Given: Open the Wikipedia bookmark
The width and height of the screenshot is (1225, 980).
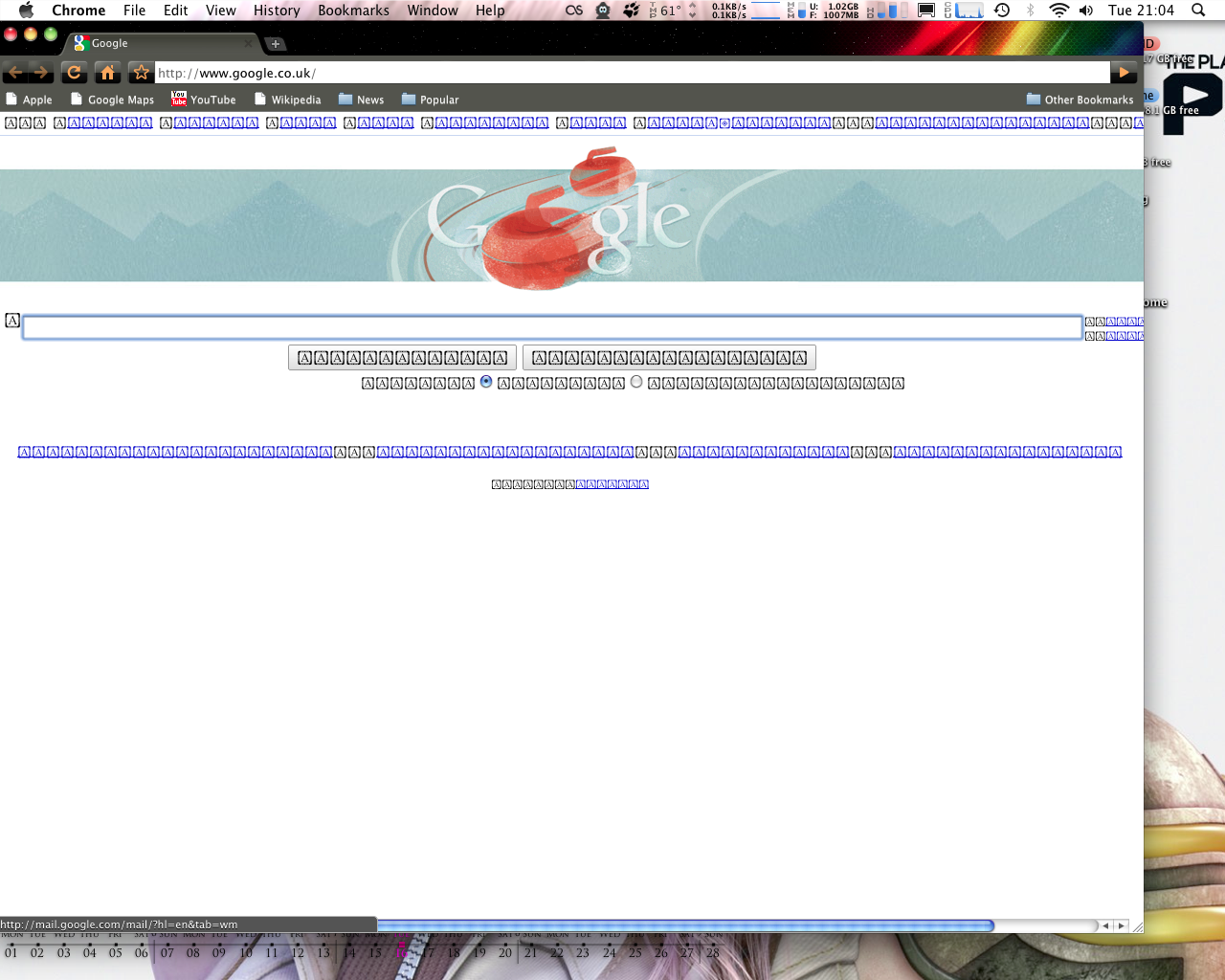Looking at the screenshot, I should tap(287, 100).
